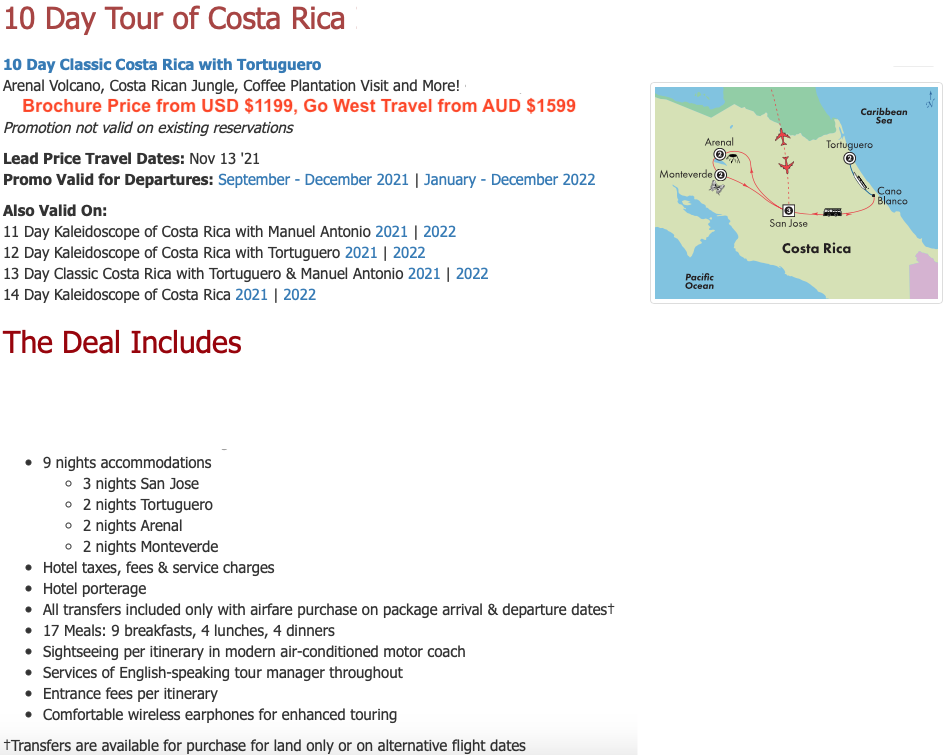
Task: Open 2022 link for 11 Day Kaleidoscope with Manuel Antonio
Action: (x=439, y=231)
